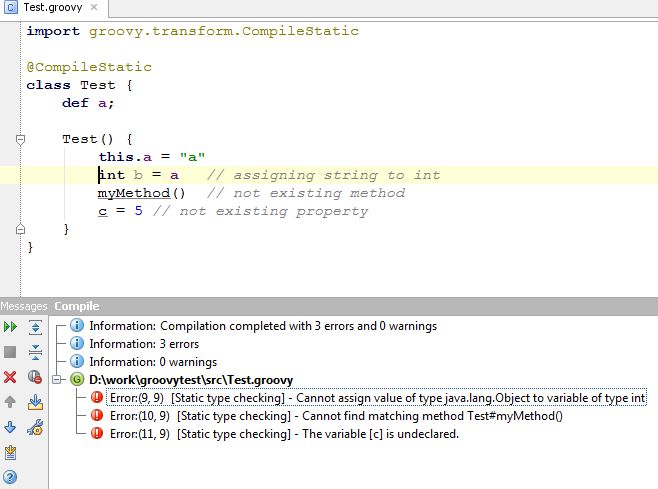Switch to the Compile tab in Messages
The height and width of the screenshot is (489, 658).
pyautogui.click(x=77, y=306)
